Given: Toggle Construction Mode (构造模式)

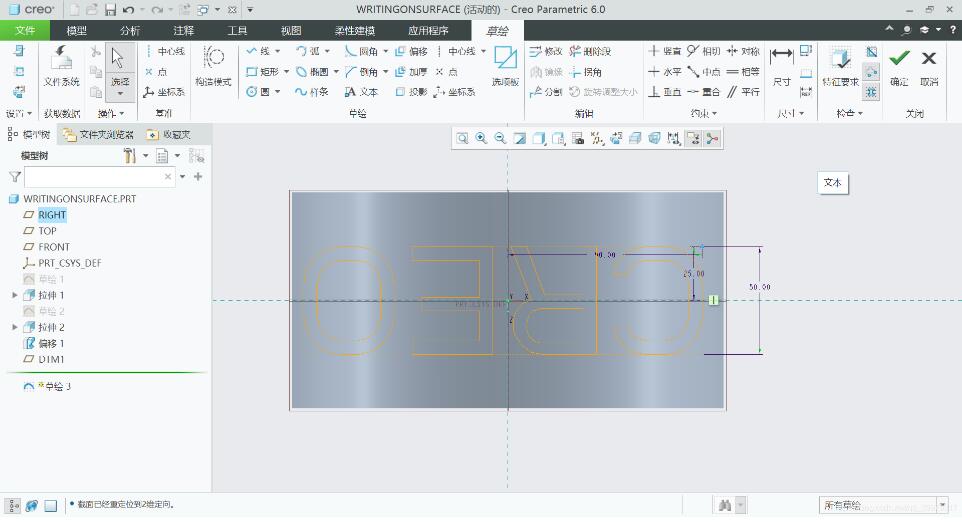Looking at the screenshot, I should click(213, 66).
